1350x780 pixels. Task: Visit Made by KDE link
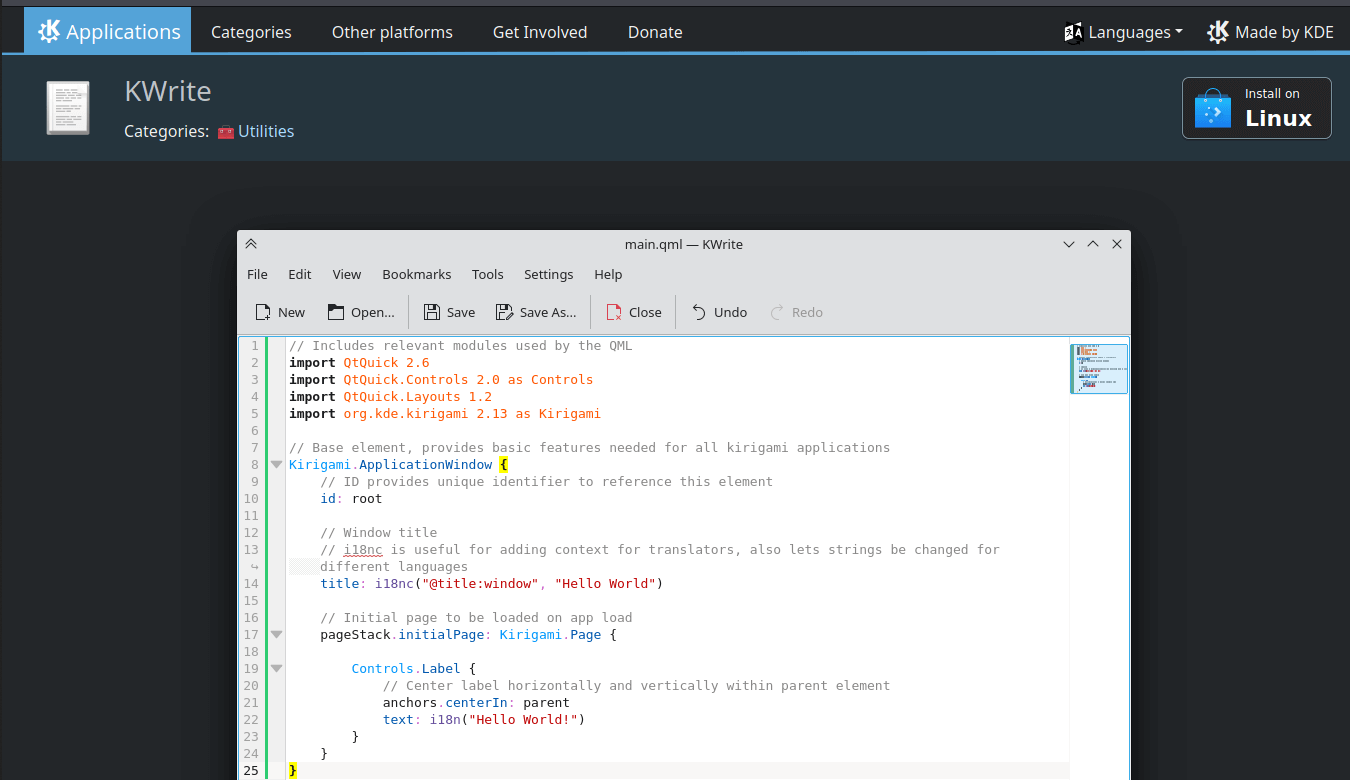coord(1270,32)
